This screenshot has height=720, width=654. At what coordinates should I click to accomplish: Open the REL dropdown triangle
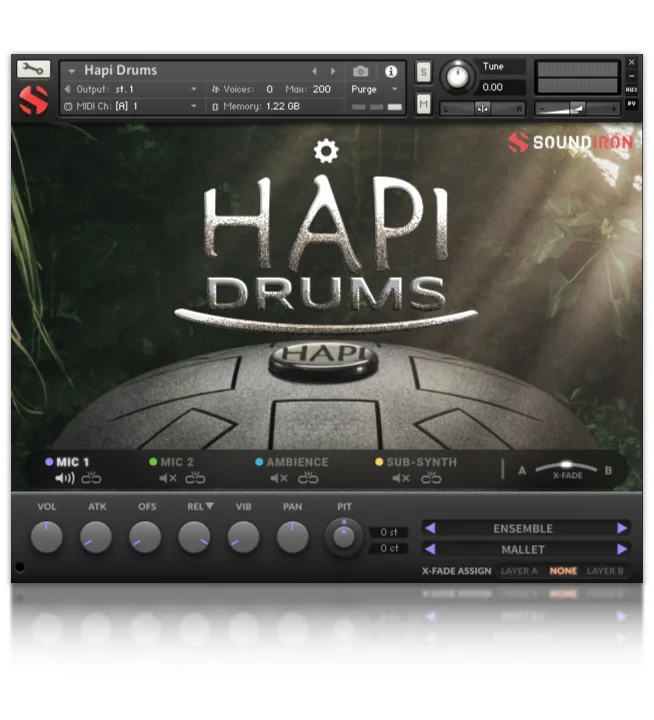click(x=210, y=507)
